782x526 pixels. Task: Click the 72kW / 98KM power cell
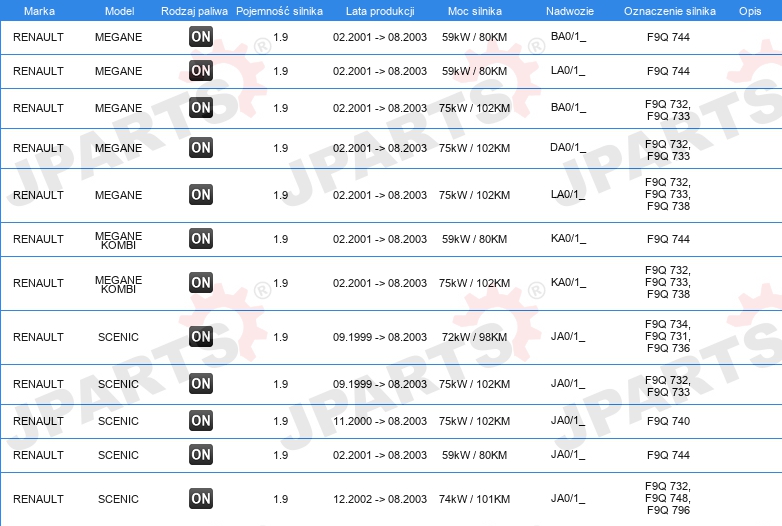[474, 337]
